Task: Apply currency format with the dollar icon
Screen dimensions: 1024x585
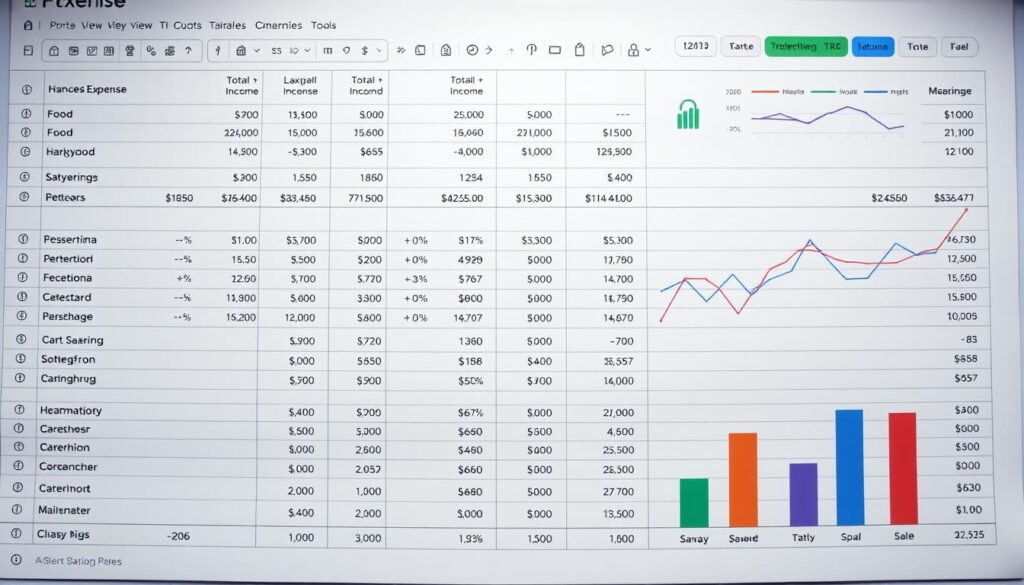Action: (364, 50)
